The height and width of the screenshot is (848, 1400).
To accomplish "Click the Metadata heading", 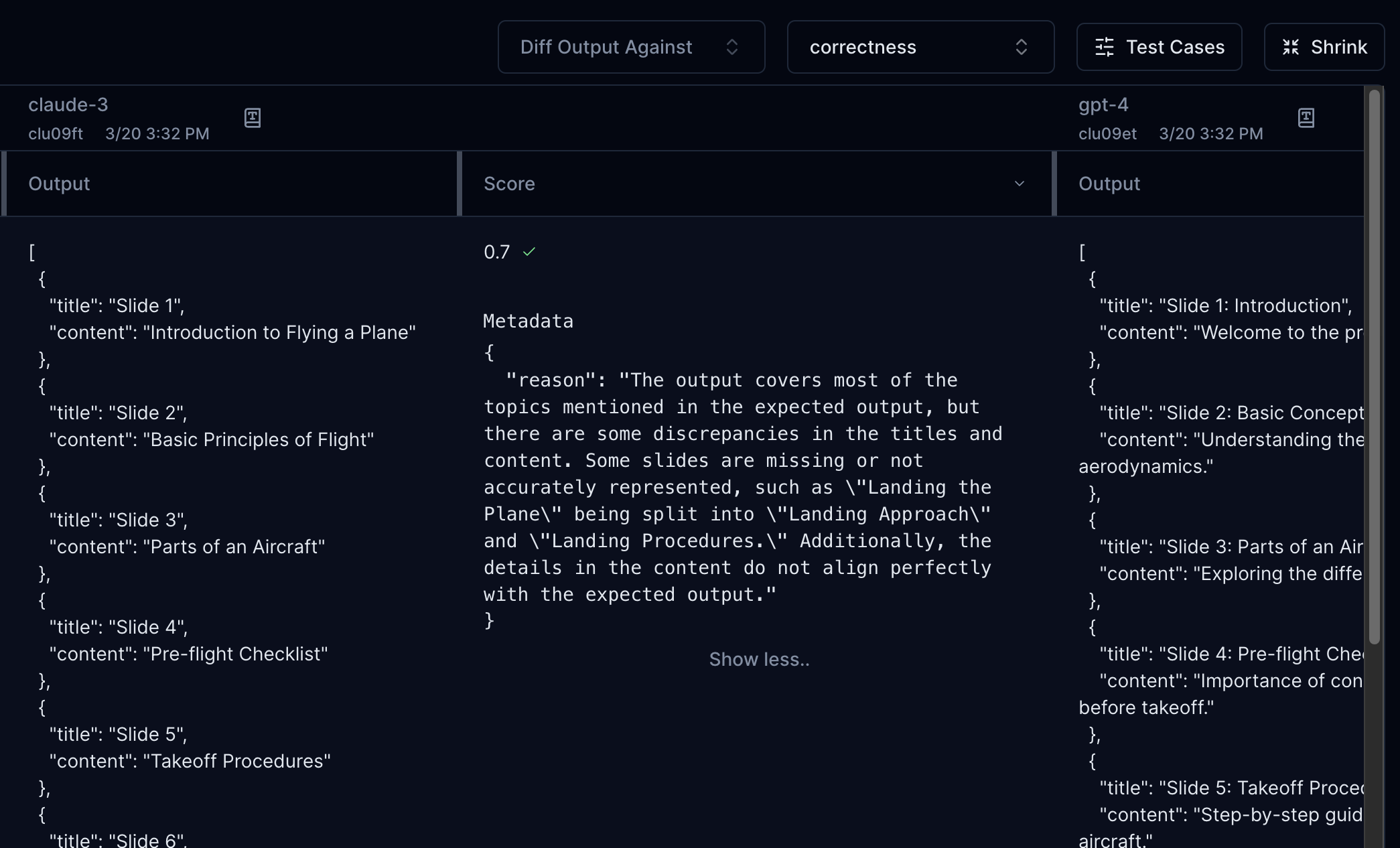I will [528, 322].
